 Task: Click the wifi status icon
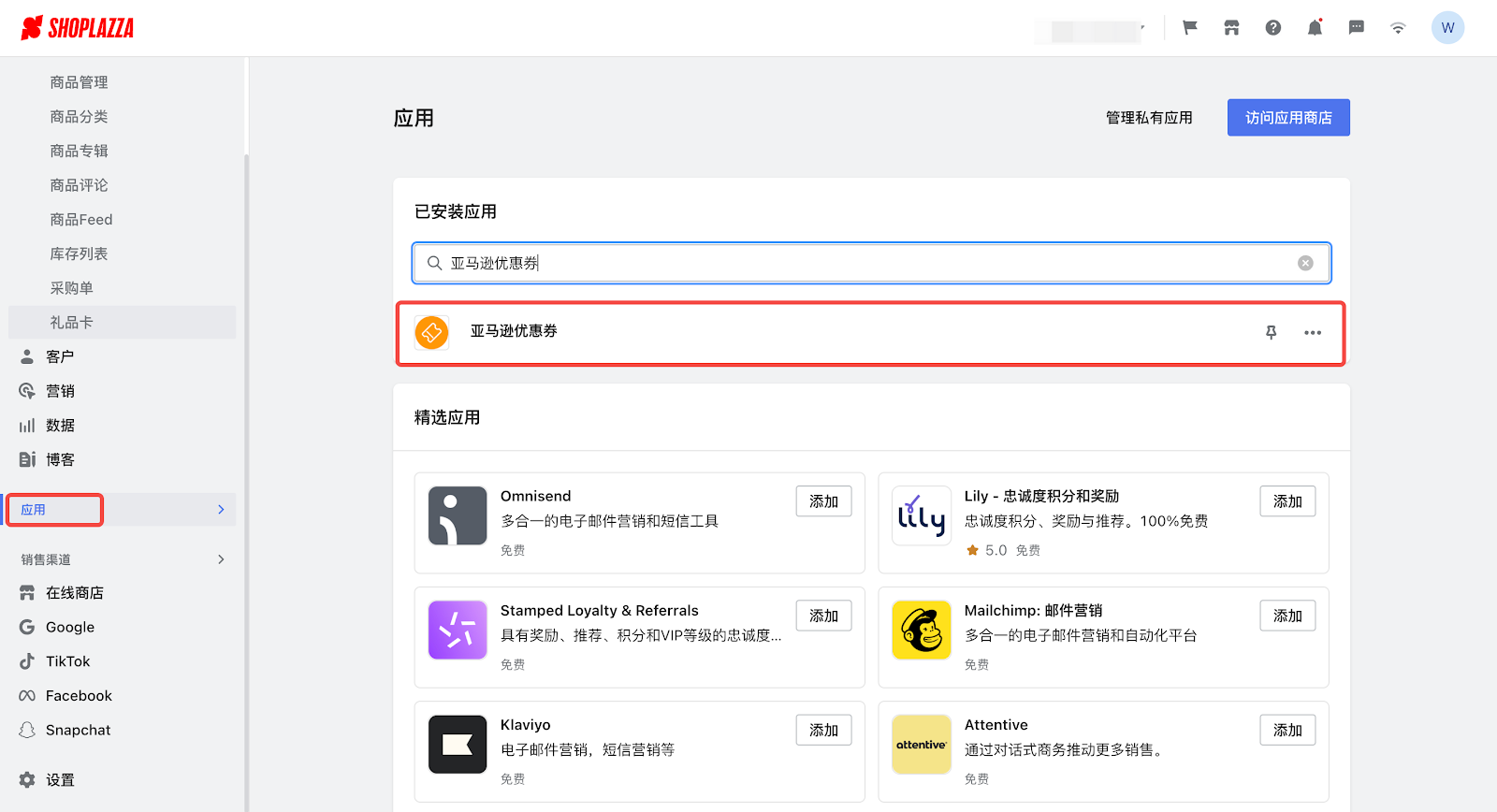pyautogui.click(x=1398, y=28)
